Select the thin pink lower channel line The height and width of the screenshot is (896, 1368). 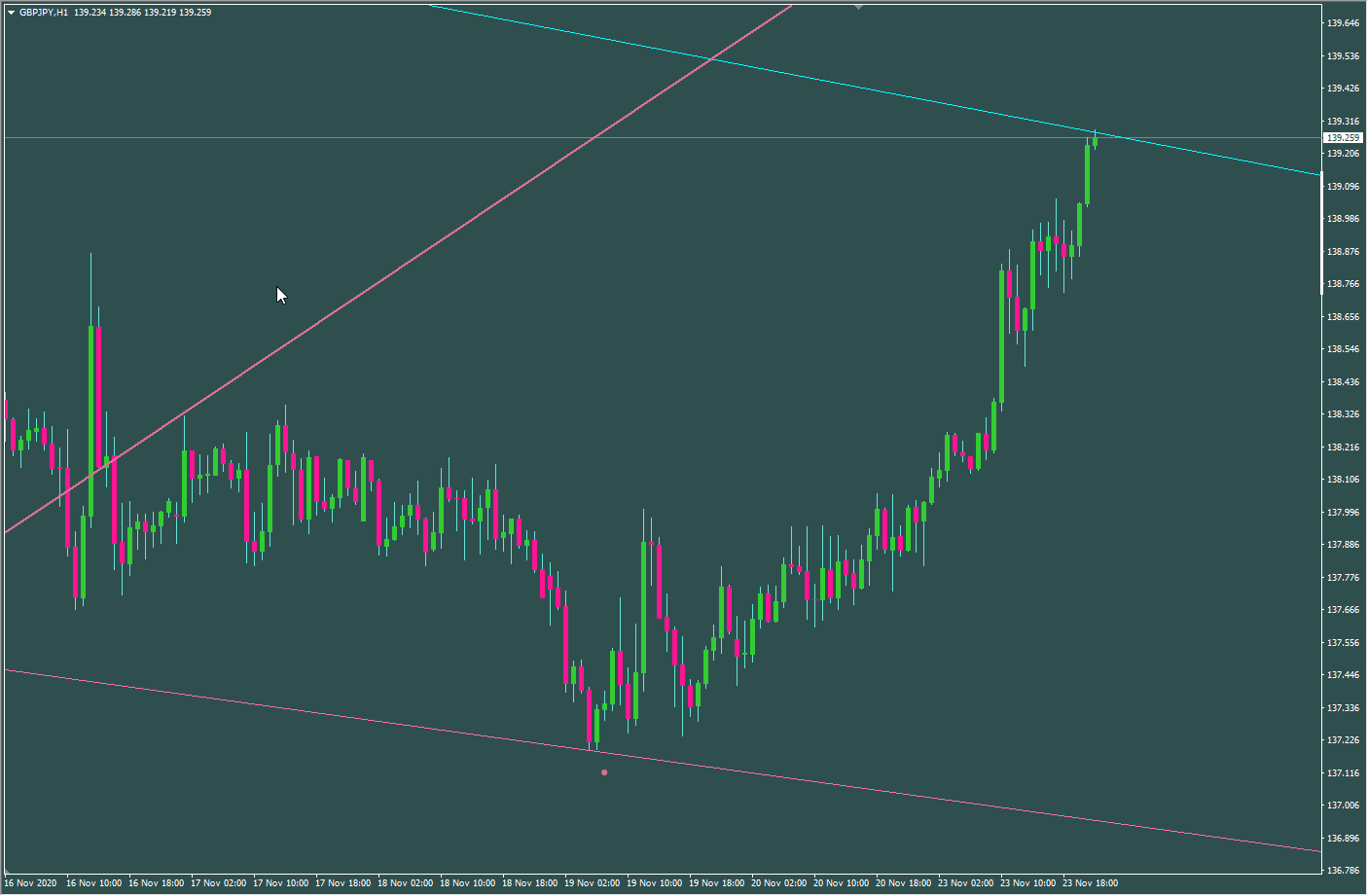[662, 760]
